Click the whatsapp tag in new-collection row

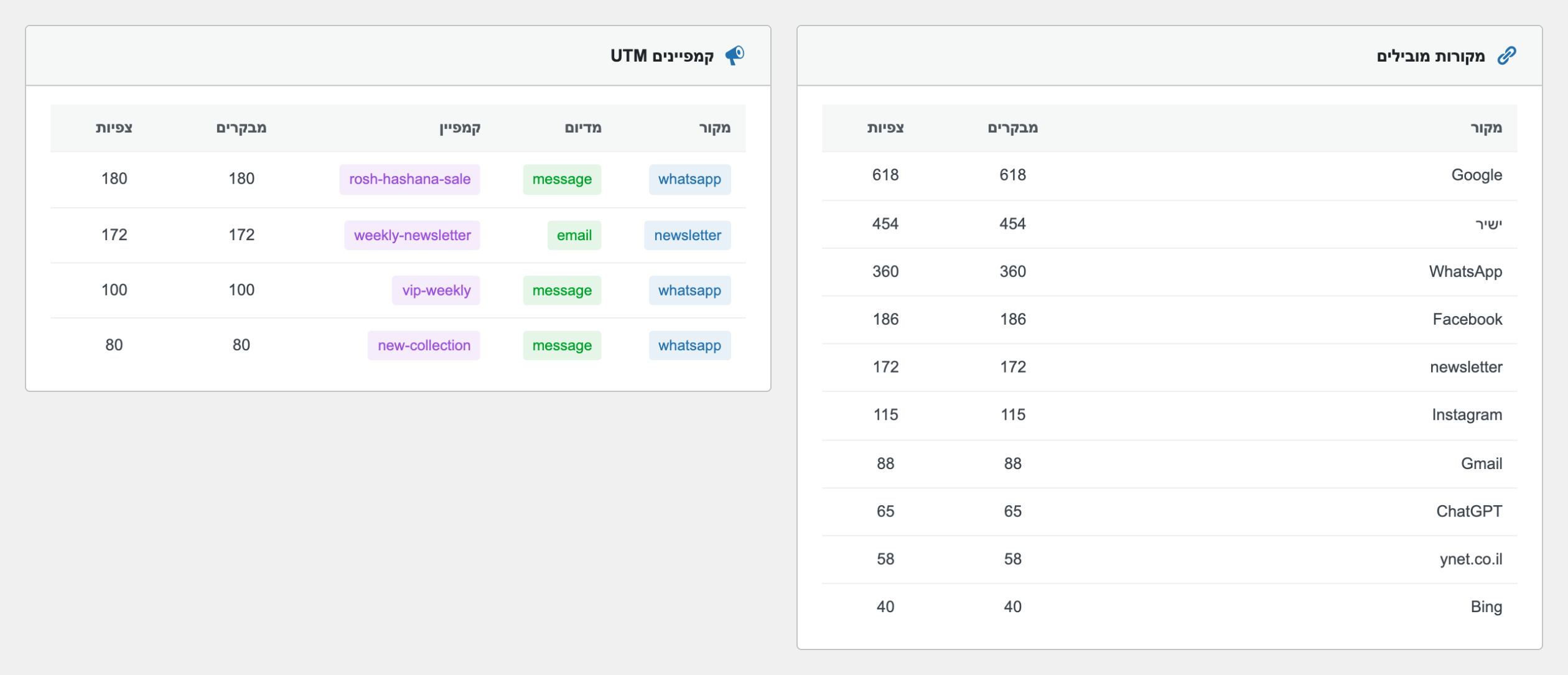tap(690, 345)
